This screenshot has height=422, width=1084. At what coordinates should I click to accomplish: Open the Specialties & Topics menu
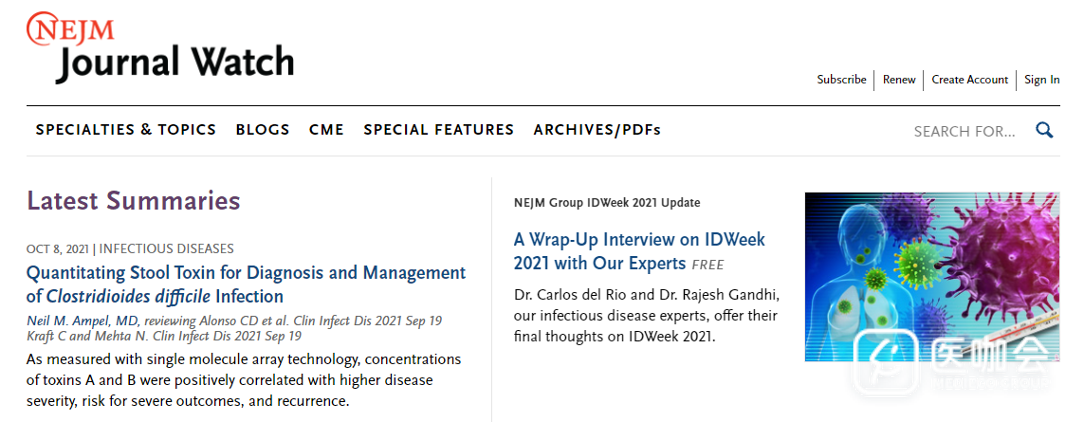(126, 130)
